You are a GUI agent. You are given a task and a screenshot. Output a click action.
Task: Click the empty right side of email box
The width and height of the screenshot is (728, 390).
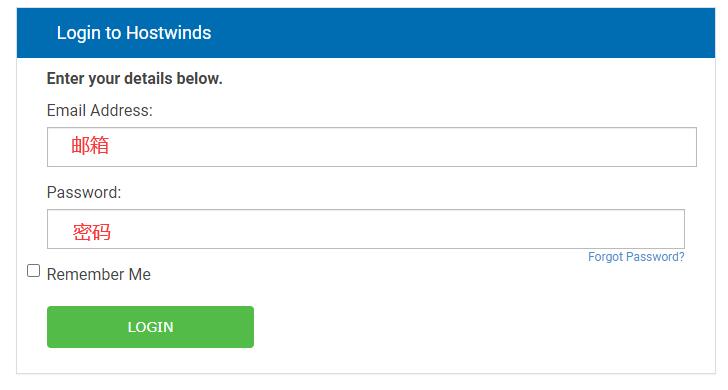511,147
